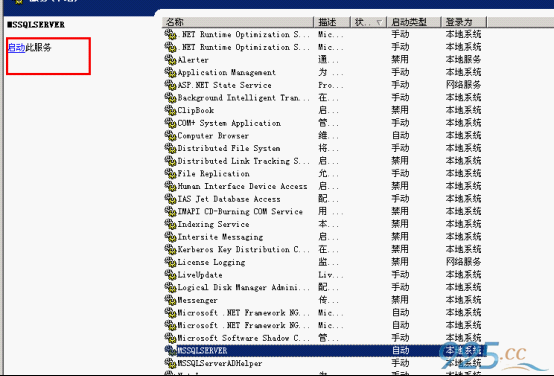
Task: Click the Messenger service gear icon
Action: 170,300
